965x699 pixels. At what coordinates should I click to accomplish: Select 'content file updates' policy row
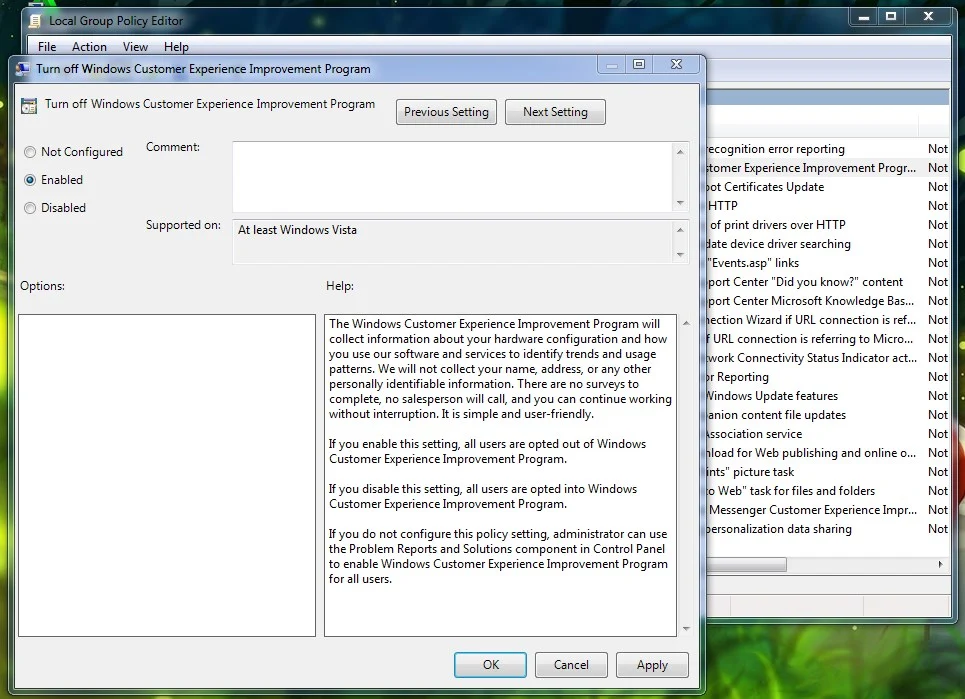click(827, 415)
